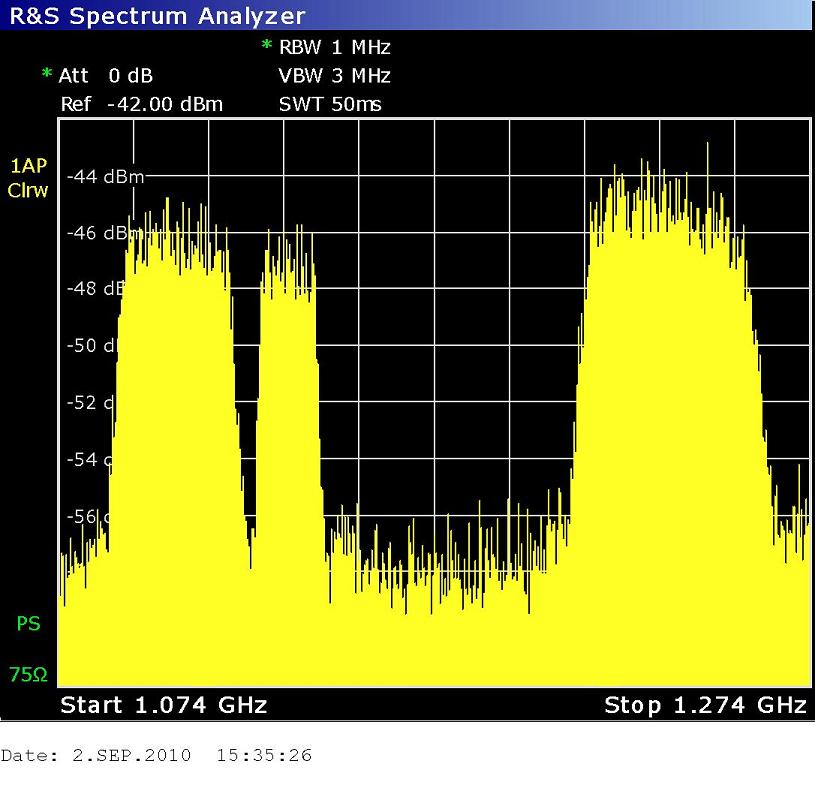Click the green PS indicator
The width and height of the screenshot is (815, 791).
(x=28, y=624)
